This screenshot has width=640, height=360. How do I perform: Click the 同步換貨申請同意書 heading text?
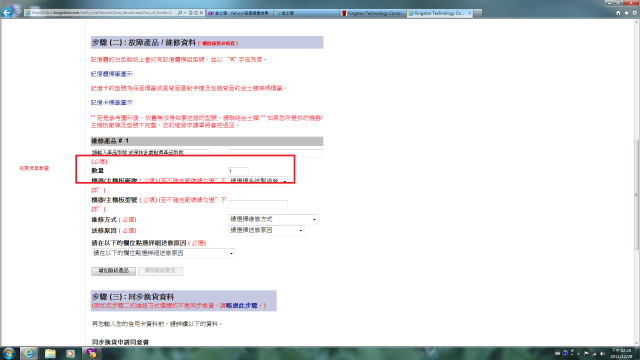tap(120, 342)
